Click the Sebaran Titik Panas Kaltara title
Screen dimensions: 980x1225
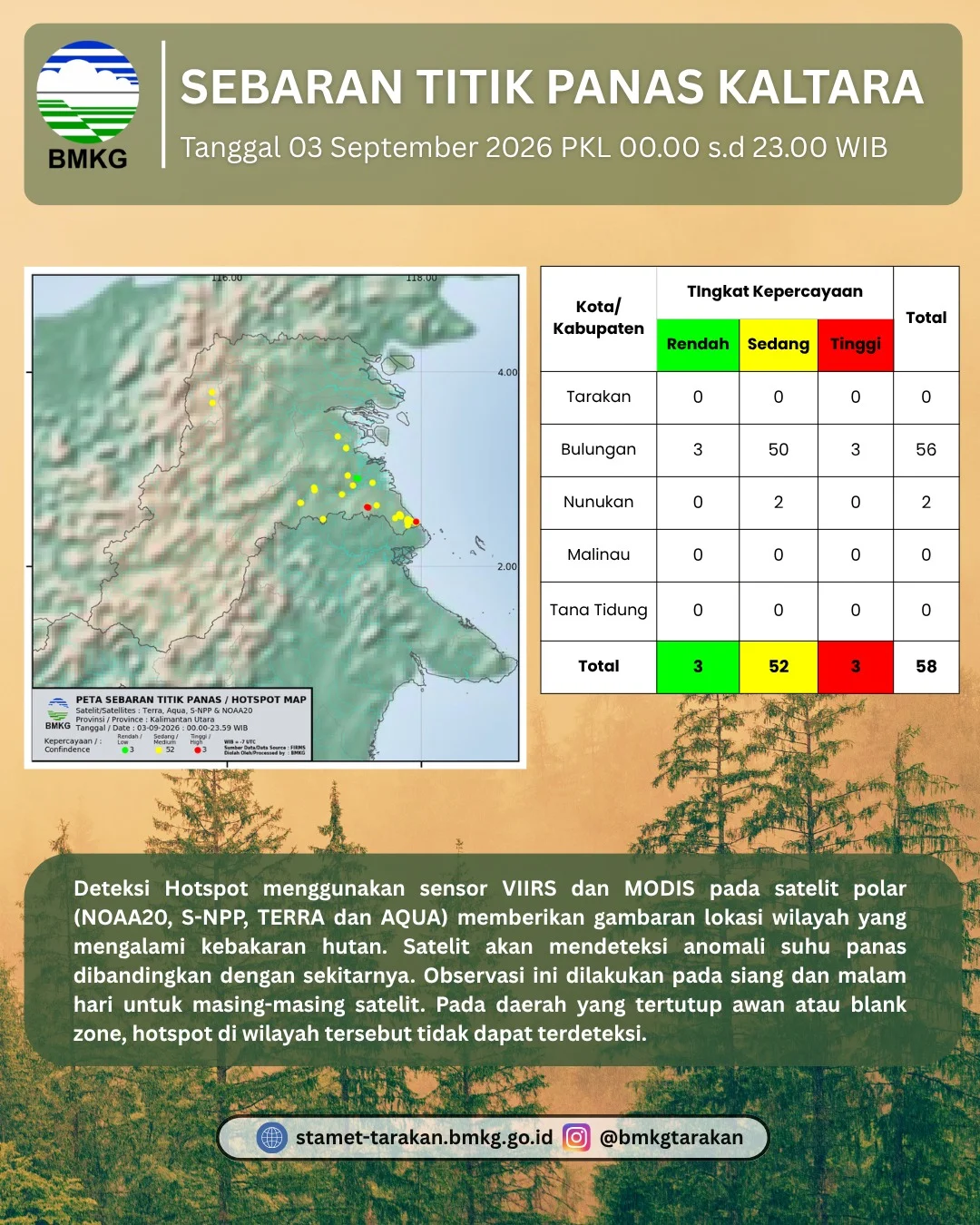552,87
